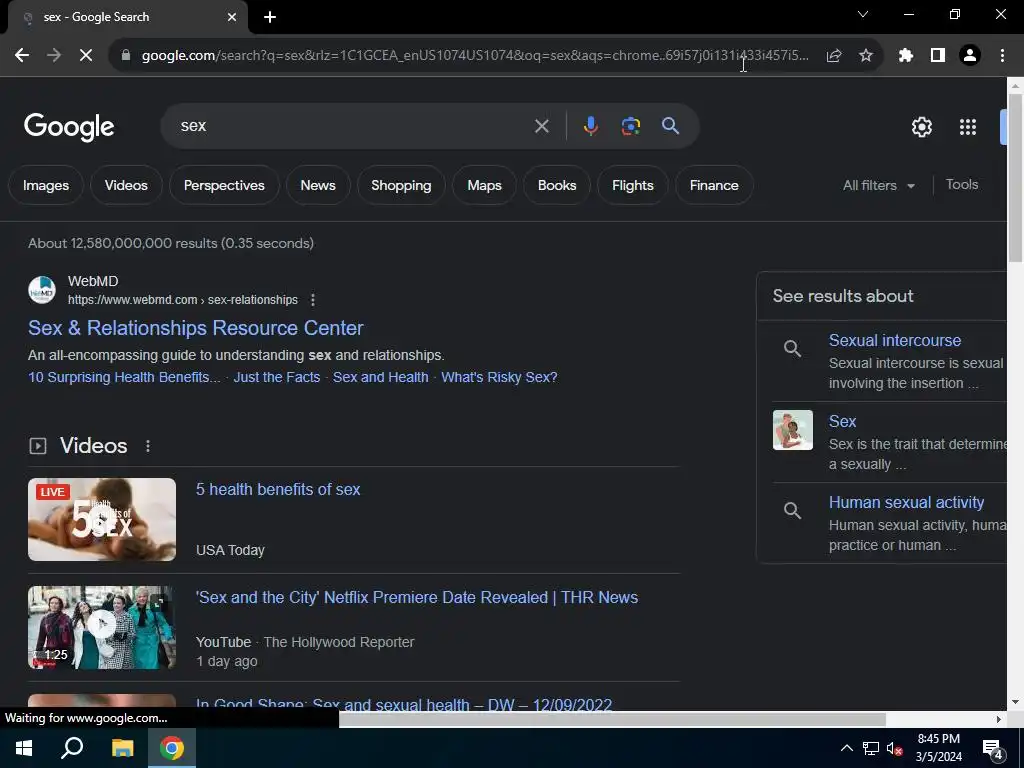Open a new tab with the plus button
Screen dimensions: 1024x768
[270, 17]
